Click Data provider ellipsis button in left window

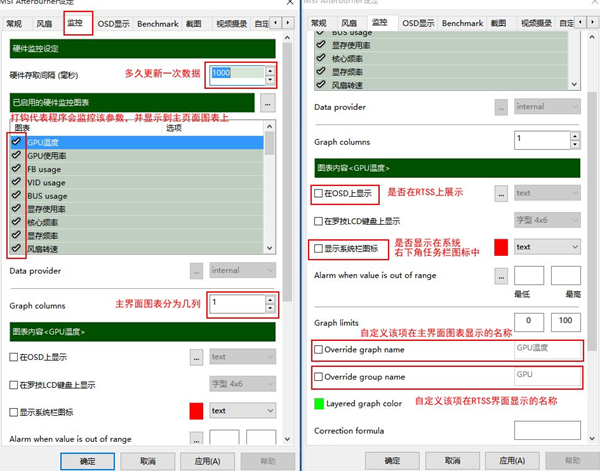click(x=196, y=271)
